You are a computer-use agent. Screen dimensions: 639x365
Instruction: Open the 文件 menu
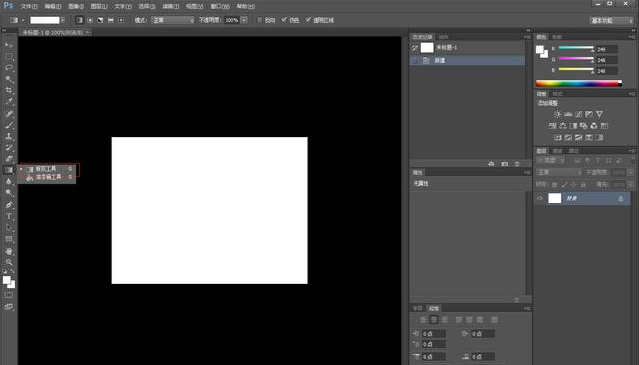click(x=29, y=7)
